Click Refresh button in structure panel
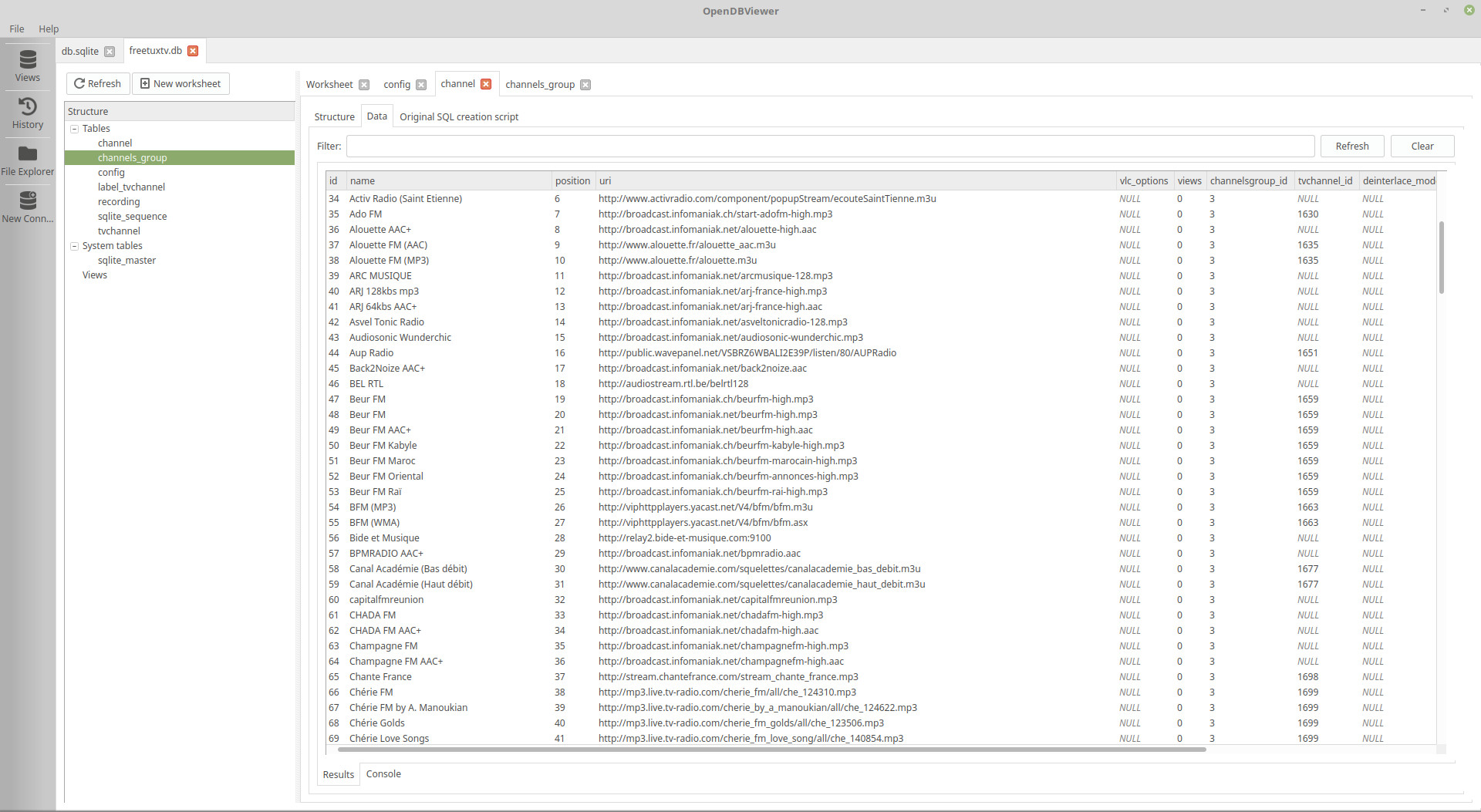This screenshot has width=1481, height=812. [98, 83]
